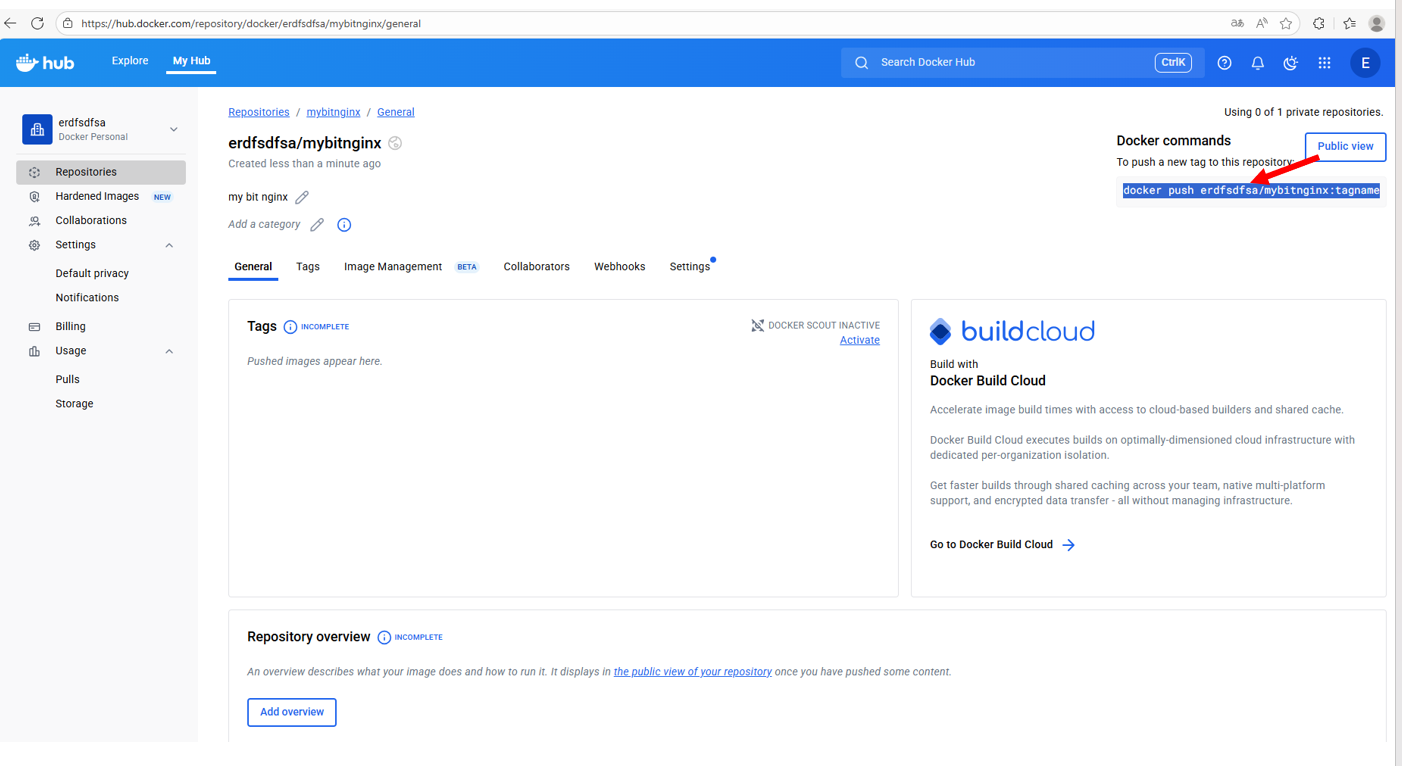Click the browser back arrow
The height and width of the screenshot is (766, 1402).
tap(11, 23)
